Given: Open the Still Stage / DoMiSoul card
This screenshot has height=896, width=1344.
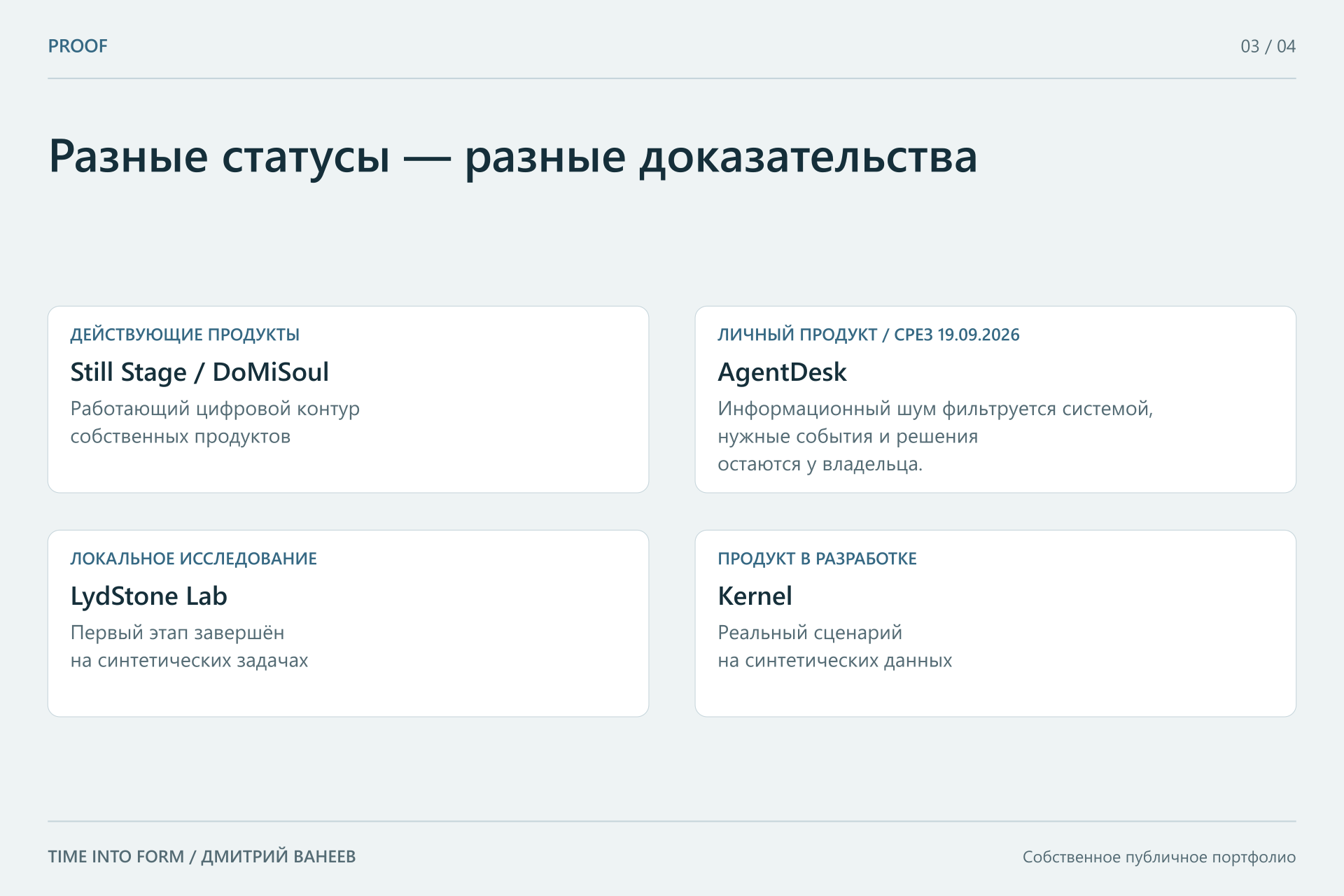Looking at the screenshot, I should [348, 399].
